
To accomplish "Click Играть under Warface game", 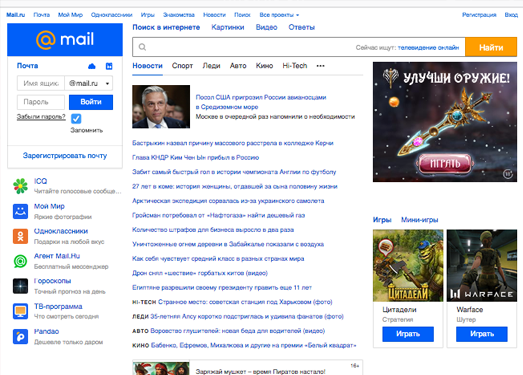I will coord(482,334).
